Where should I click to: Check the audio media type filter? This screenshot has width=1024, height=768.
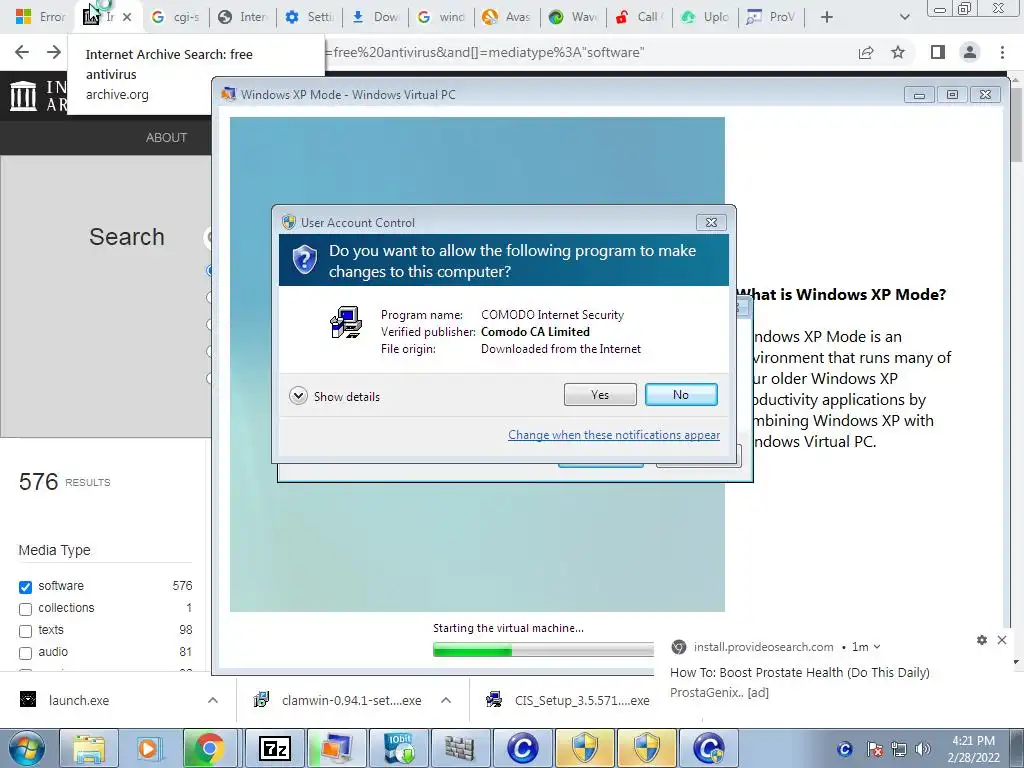point(25,653)
